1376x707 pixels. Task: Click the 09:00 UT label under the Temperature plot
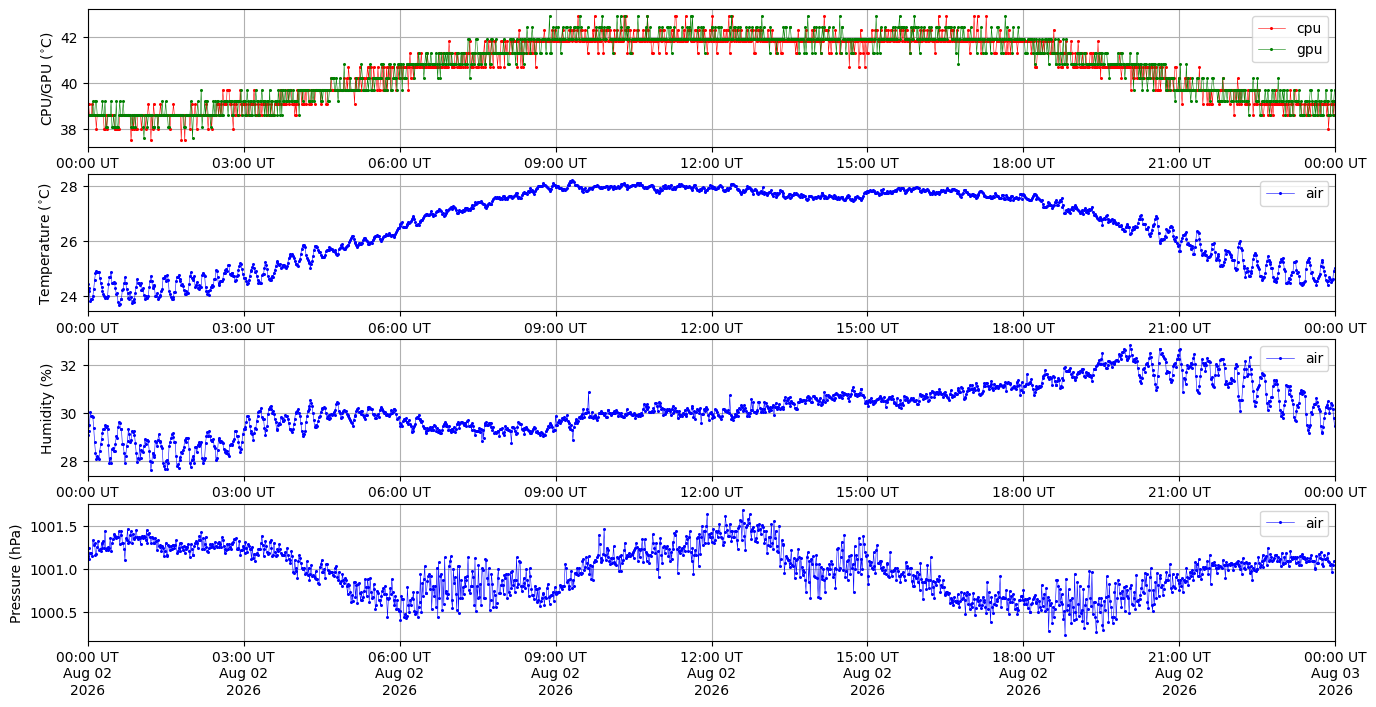pos(555,327)
